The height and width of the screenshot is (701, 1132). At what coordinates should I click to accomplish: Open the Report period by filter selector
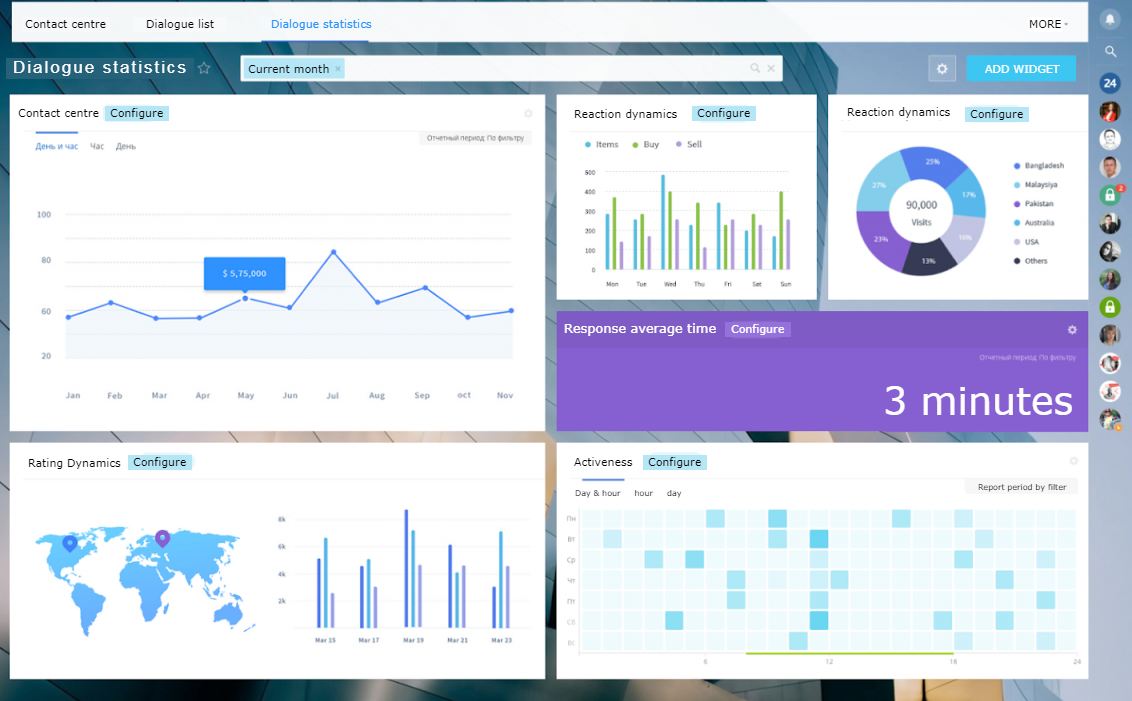click(1022, 487)
